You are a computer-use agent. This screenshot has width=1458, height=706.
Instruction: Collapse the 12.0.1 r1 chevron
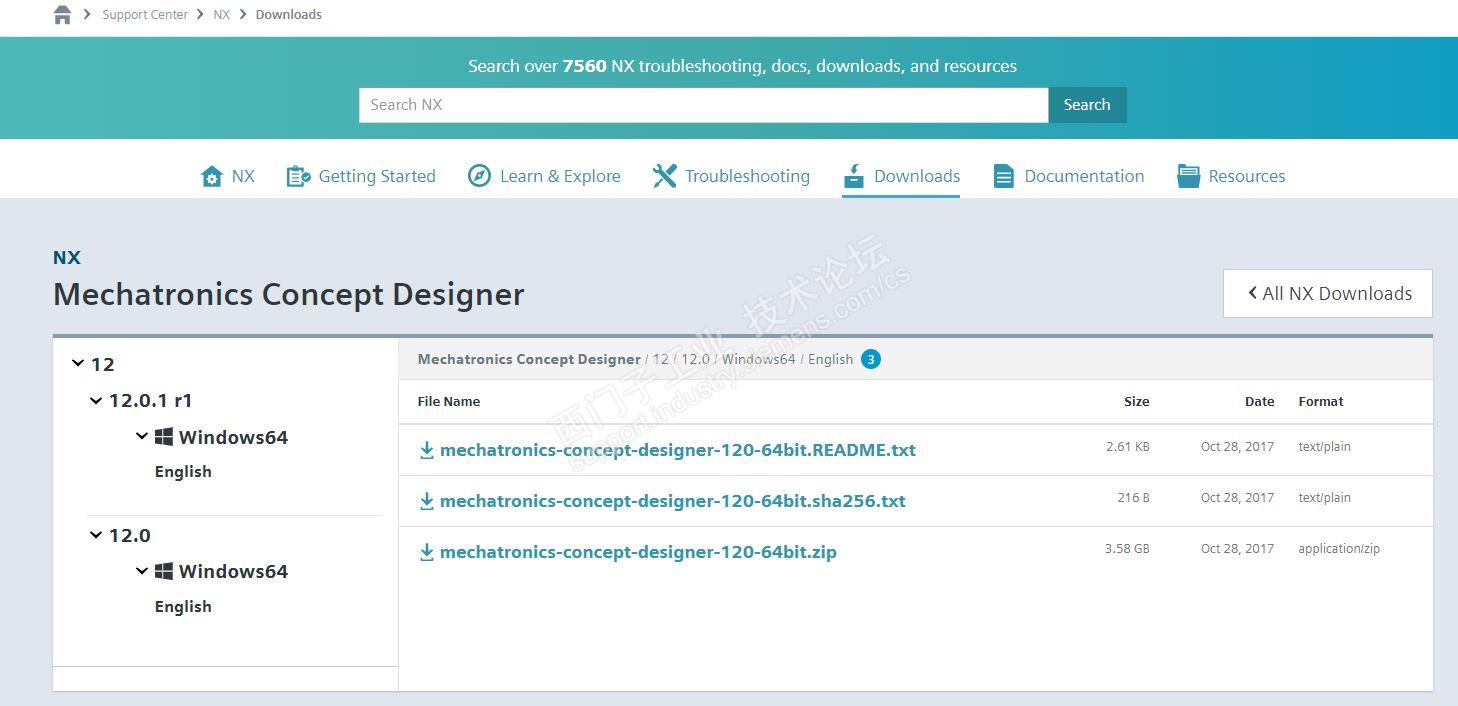pyautogui.click(x=96, y=400)
